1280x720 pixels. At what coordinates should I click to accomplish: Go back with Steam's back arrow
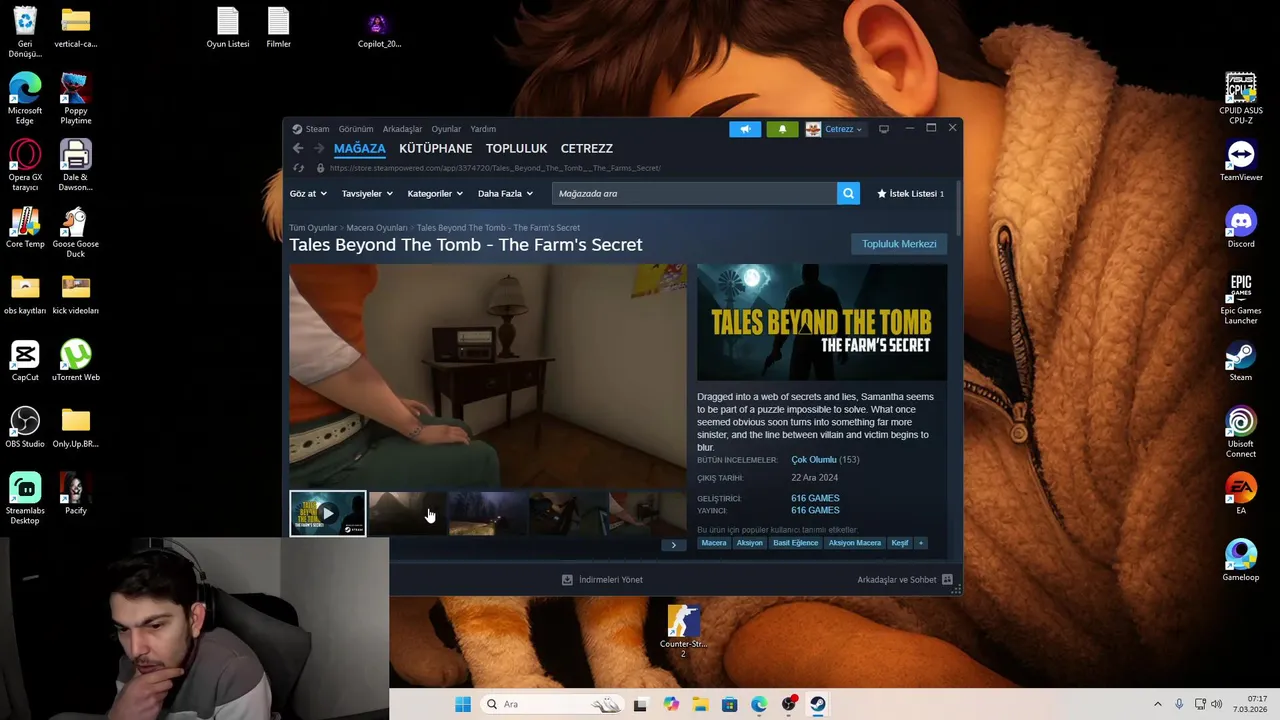(x=297, y=148)
